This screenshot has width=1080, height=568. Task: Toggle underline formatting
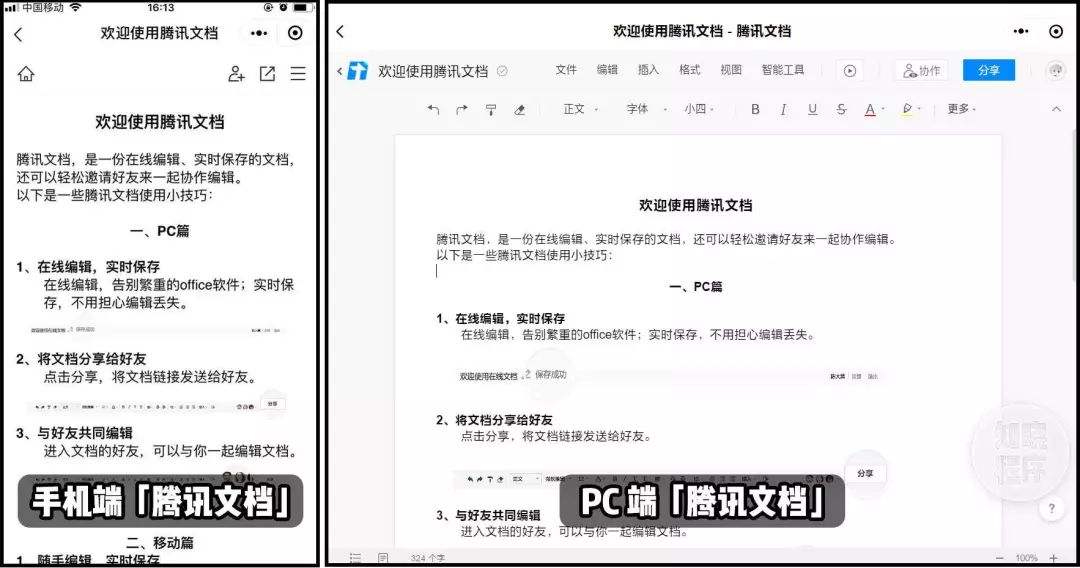812,109
